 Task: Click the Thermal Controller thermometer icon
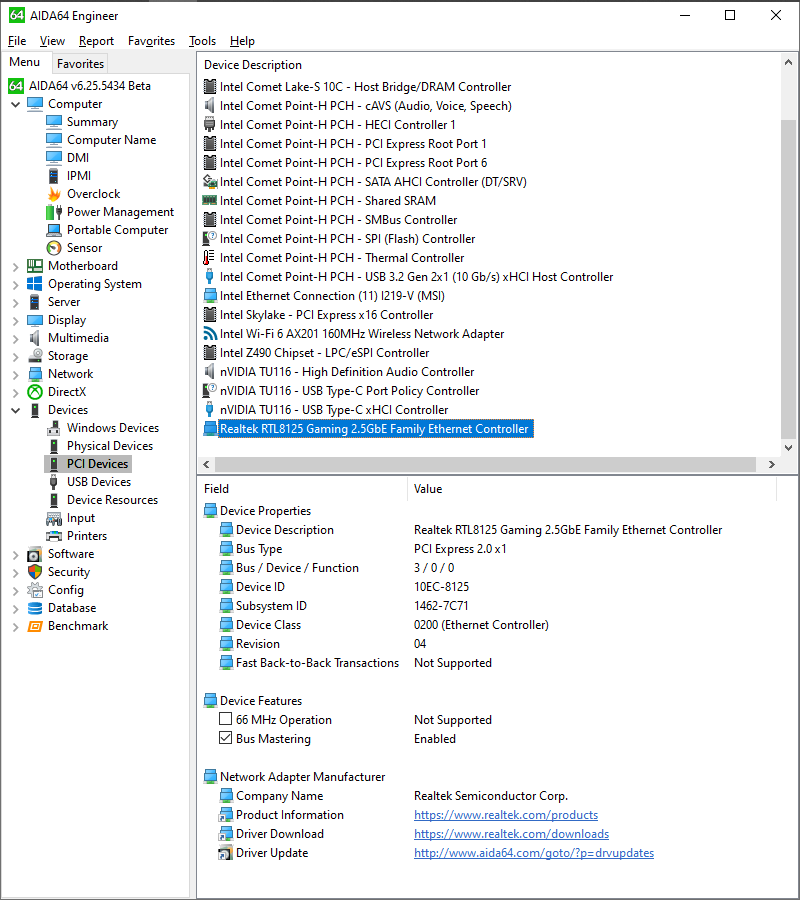(210, 258)
